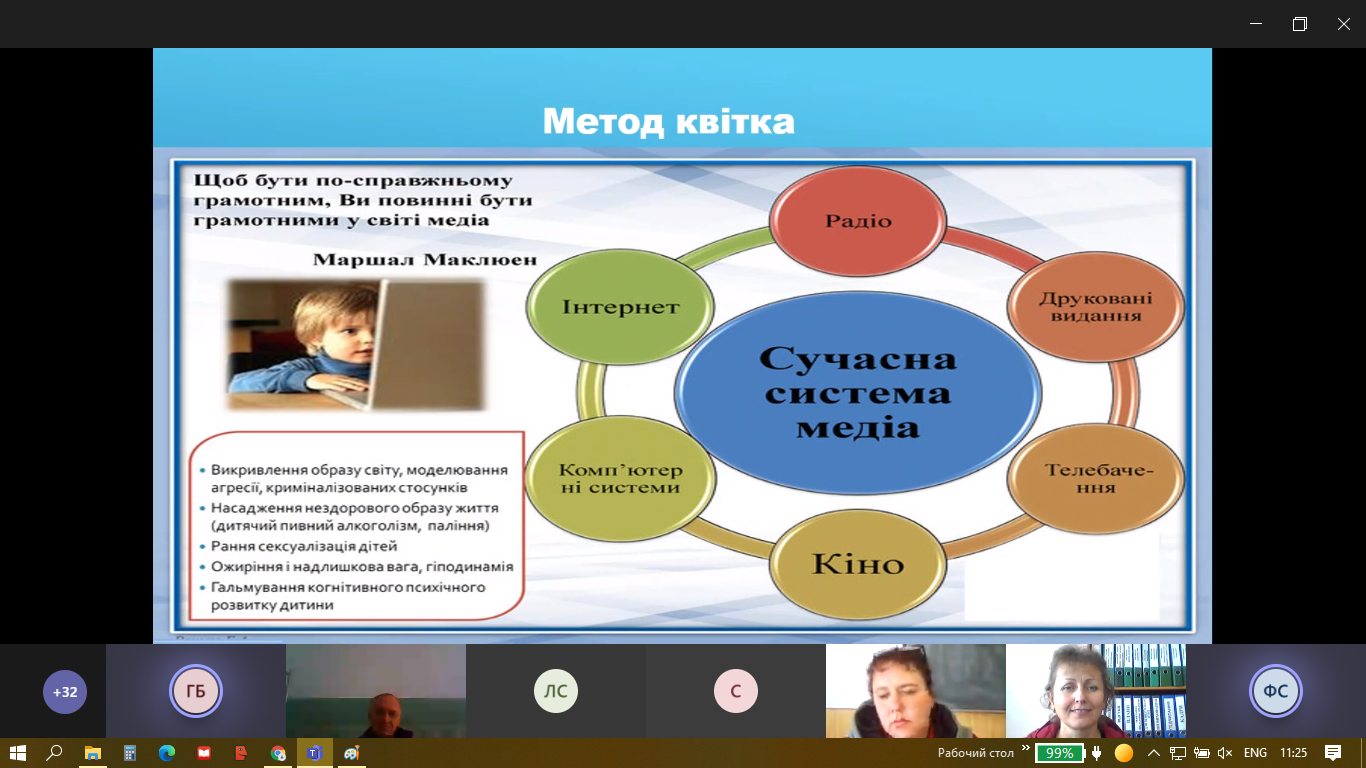Show the +32 additional participants
Viewport: 1366px width, 768px height.
(x=65, y=692)
